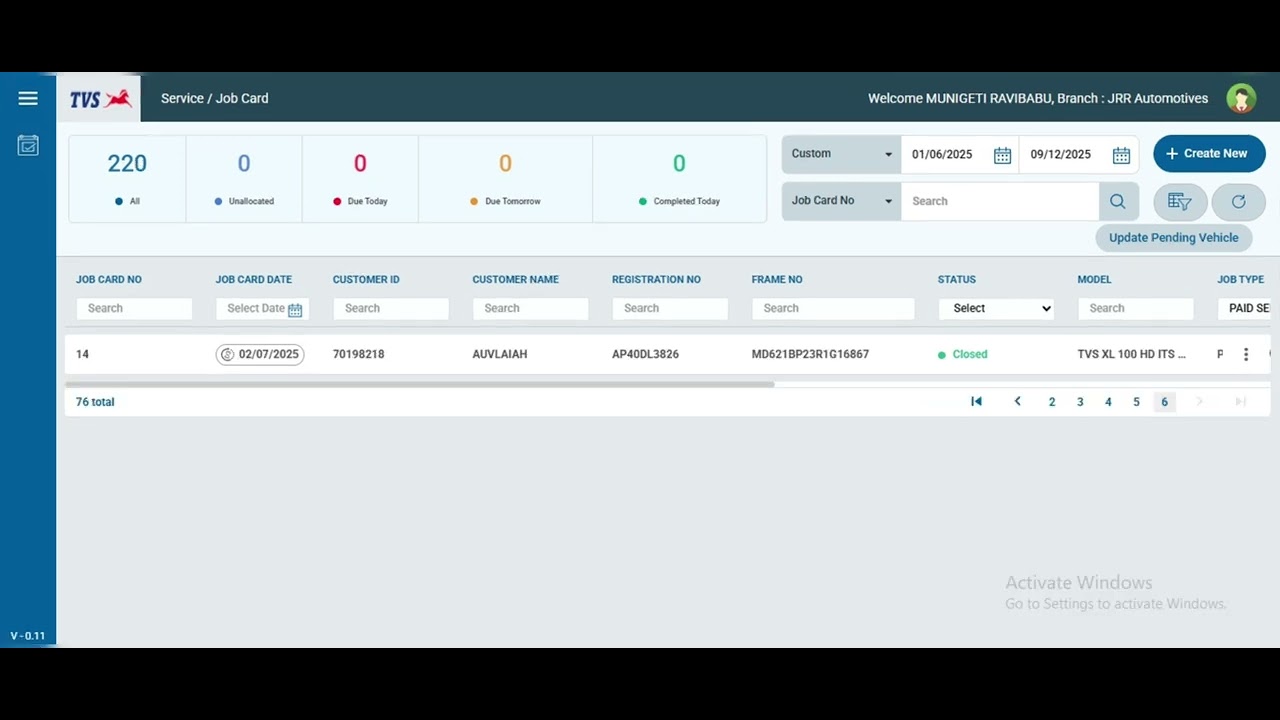The height and width of the screenshot is (720, 1280).
Task: Click the Closed status label
Action: 970,354
